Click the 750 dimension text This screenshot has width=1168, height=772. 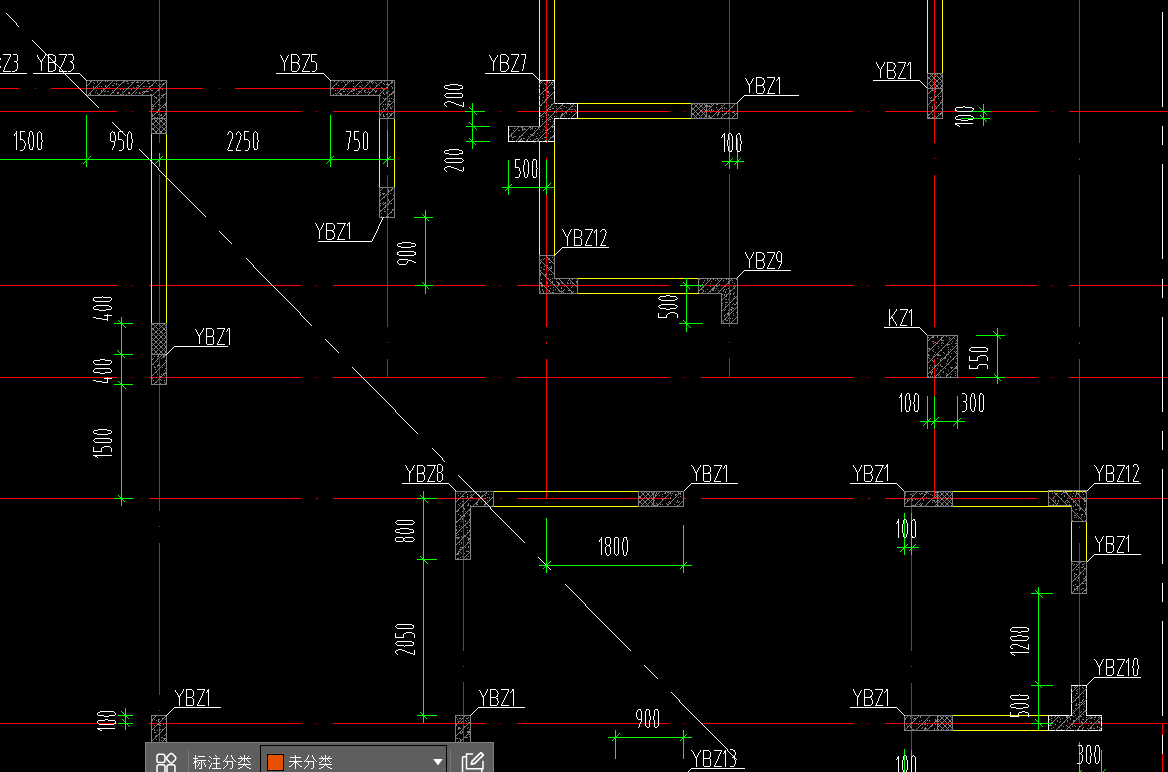pos(357,141)
